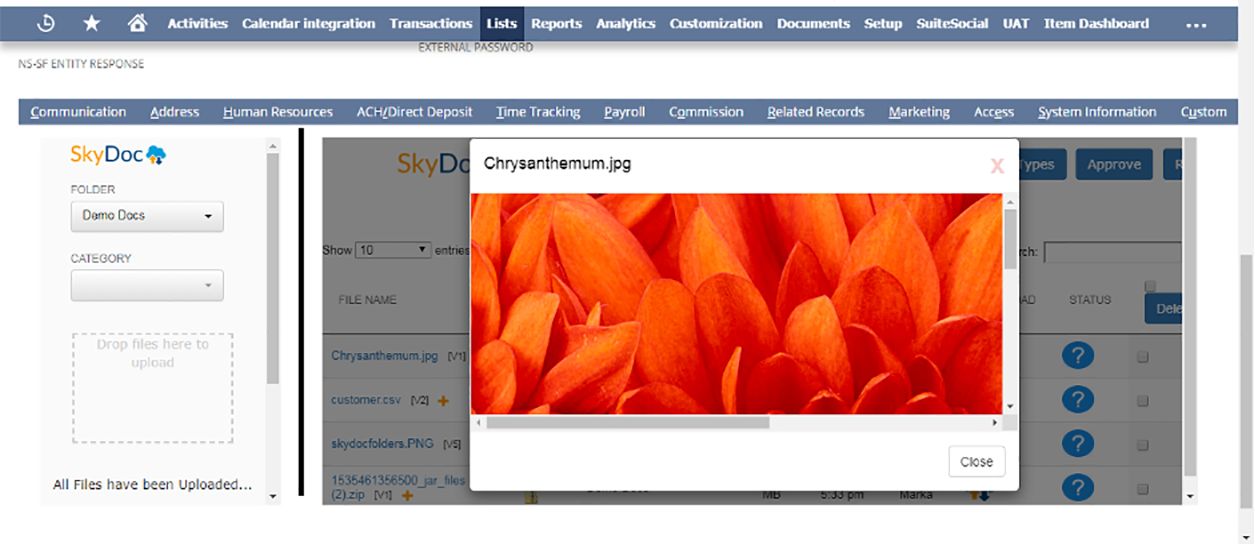This screenshot has width=1255, height=544.
Task: Open the Item Dashboard menu
Action: tap(1096, 23)
